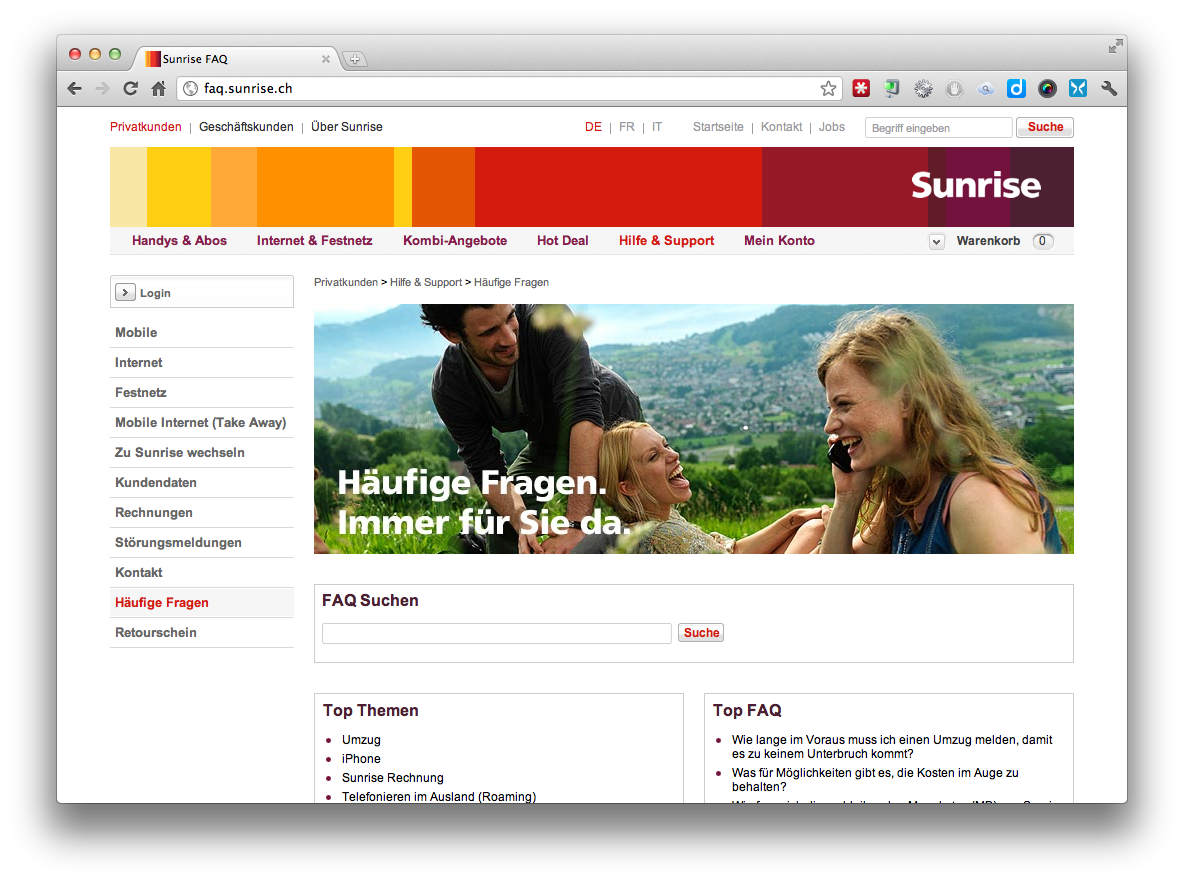Open Mobile in the left sidebar
The height and width of the screenshot is (882, 1184).
click(202, 332)
